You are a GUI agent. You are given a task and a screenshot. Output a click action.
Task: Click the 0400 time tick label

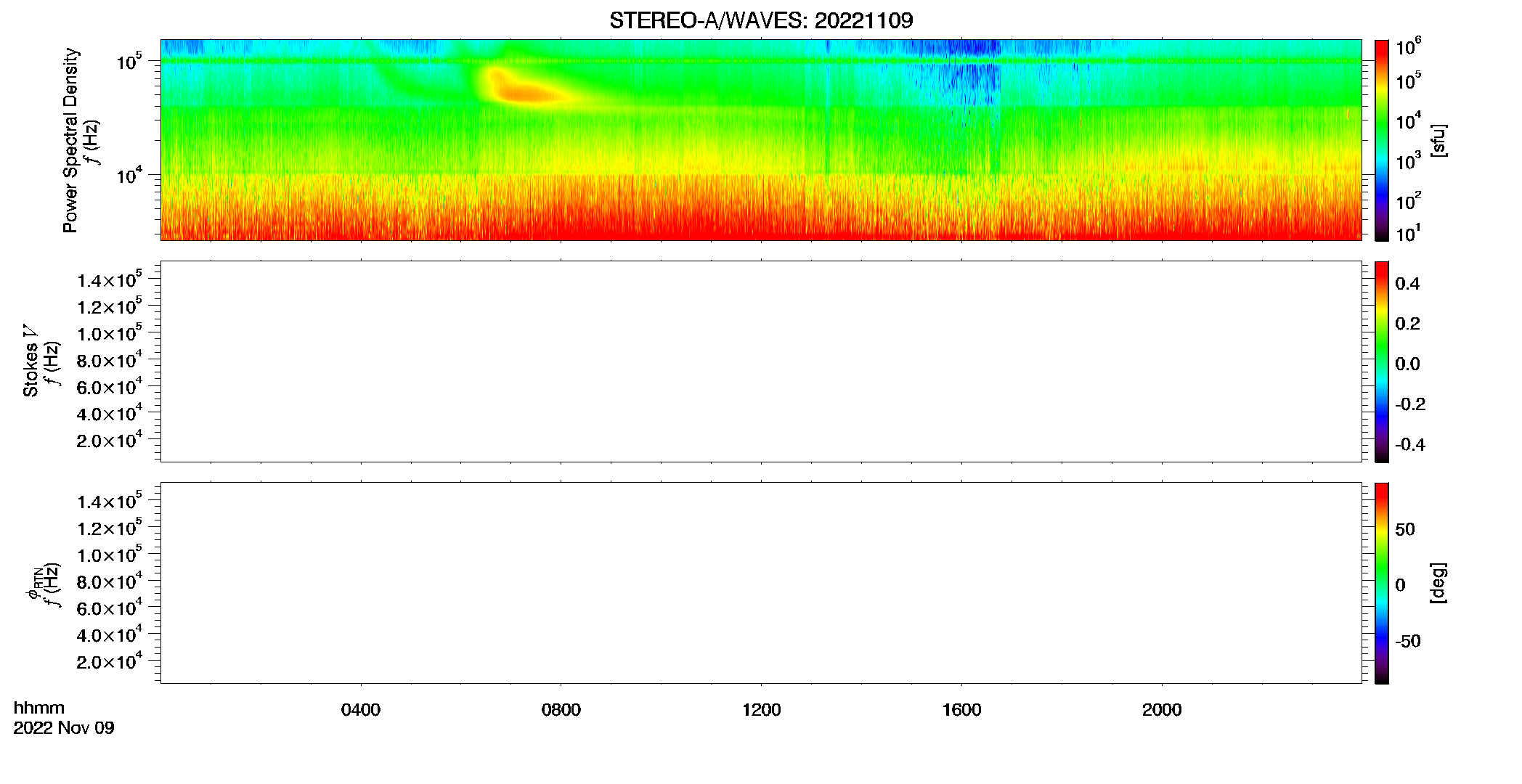pyautogui.click(x=361, y=710)
